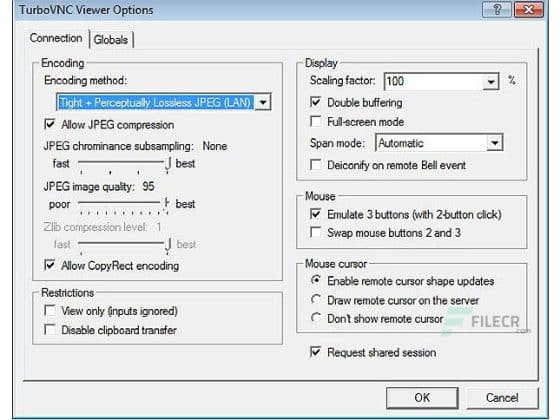Close the TurboVNC Viewer Options dialog
Viewport: 560px width, 420px height.
point(529,10)
